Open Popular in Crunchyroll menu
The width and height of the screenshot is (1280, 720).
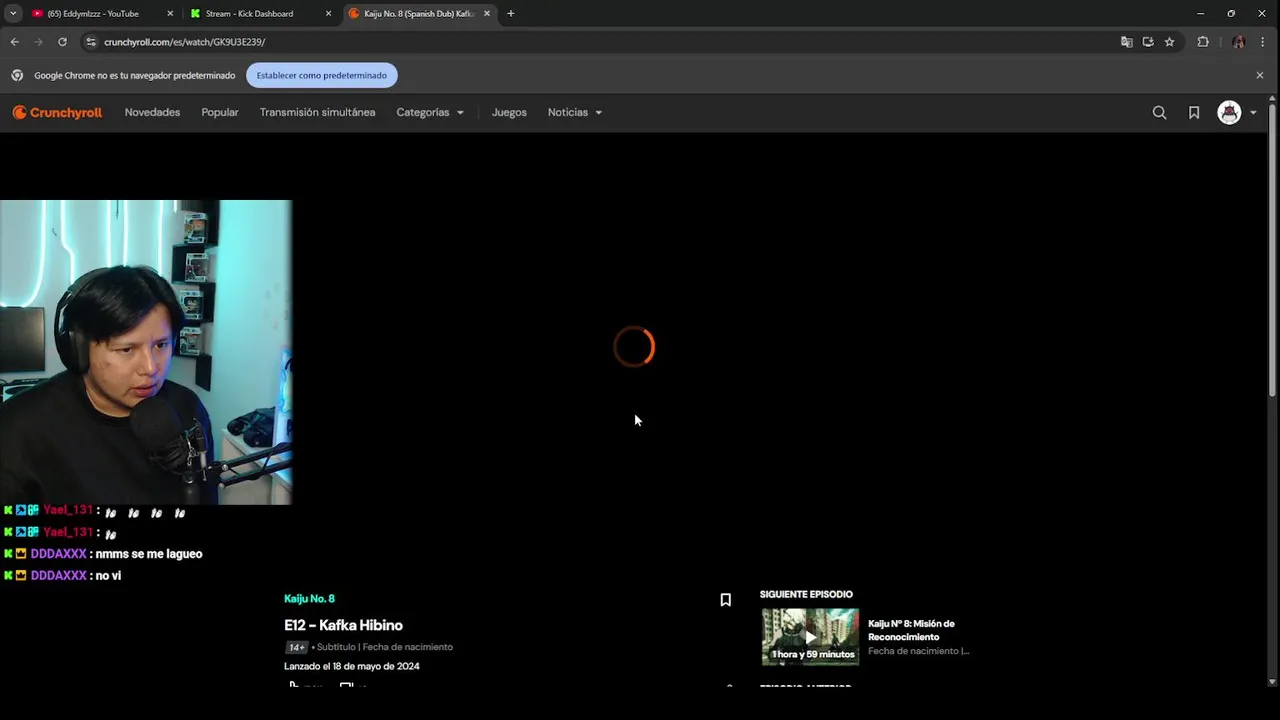click(220, 112)
